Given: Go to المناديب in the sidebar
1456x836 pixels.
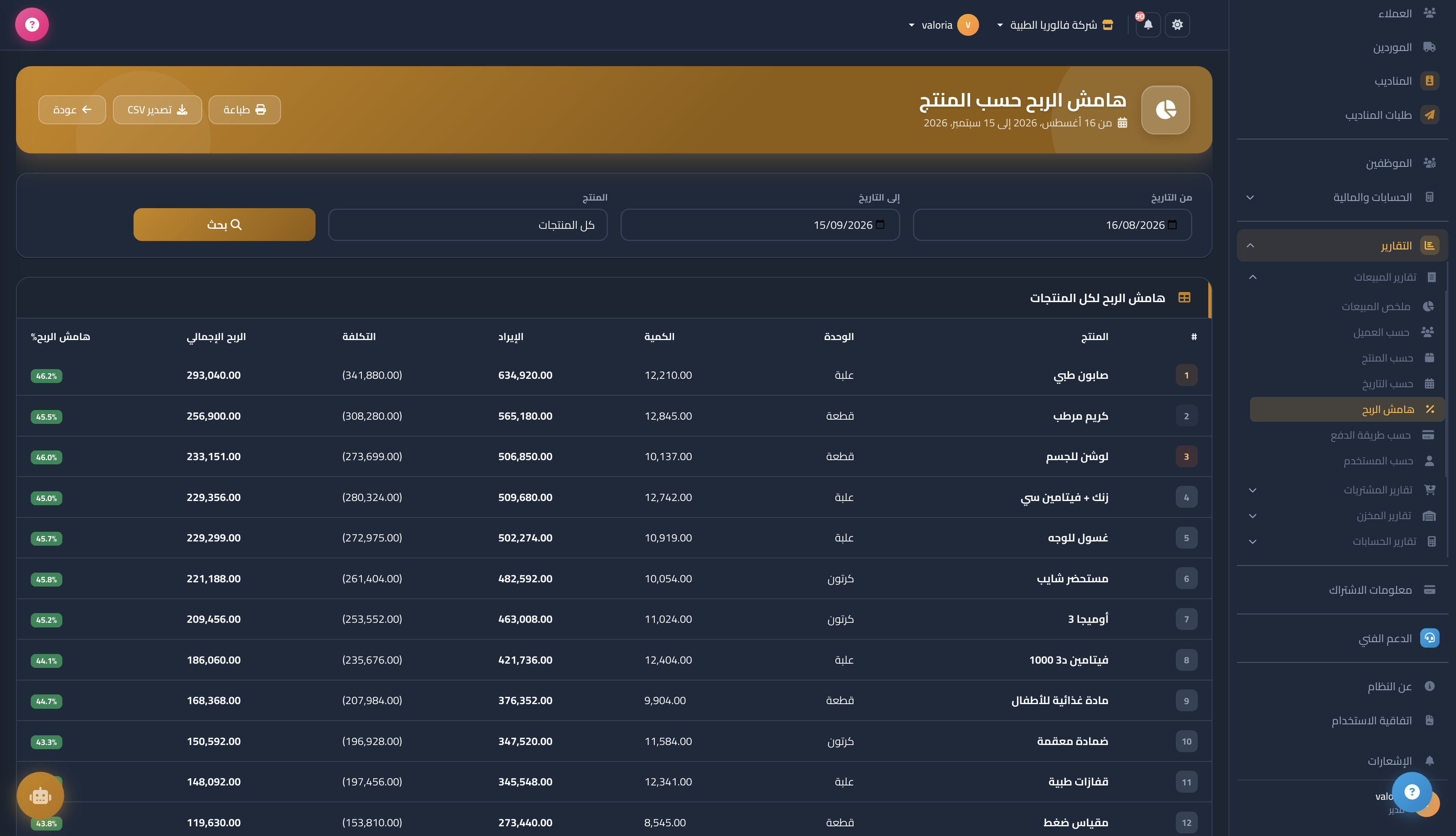Looking at the screenshot, I should click(x=1342, y=81).
